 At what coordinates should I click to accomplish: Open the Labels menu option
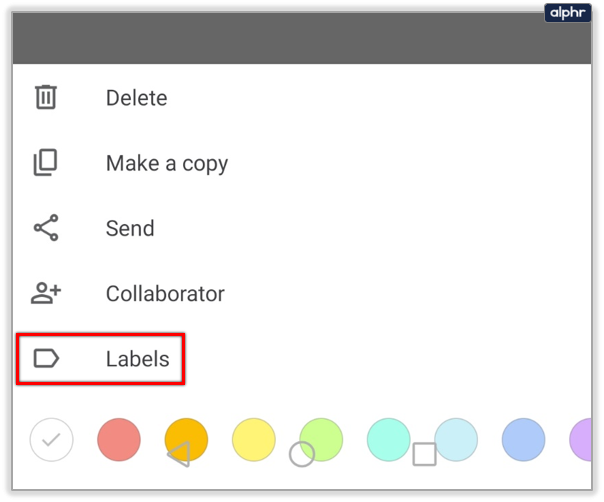point(138,359)
